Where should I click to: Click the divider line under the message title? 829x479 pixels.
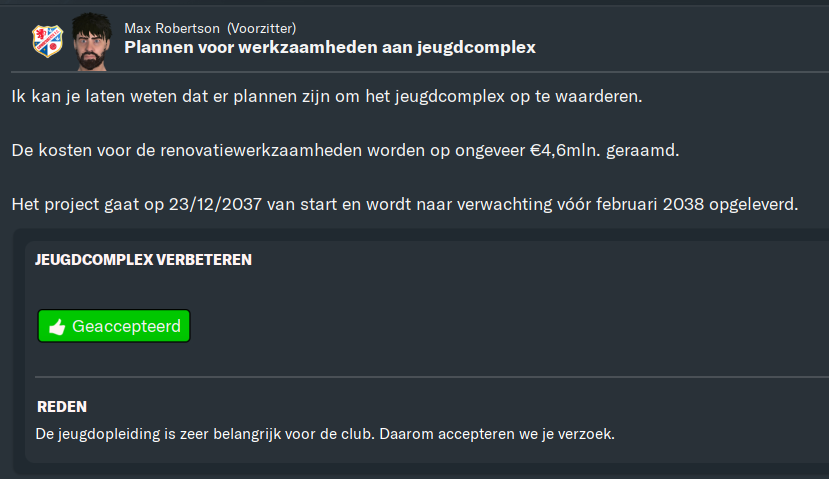[x=420, y=71]
